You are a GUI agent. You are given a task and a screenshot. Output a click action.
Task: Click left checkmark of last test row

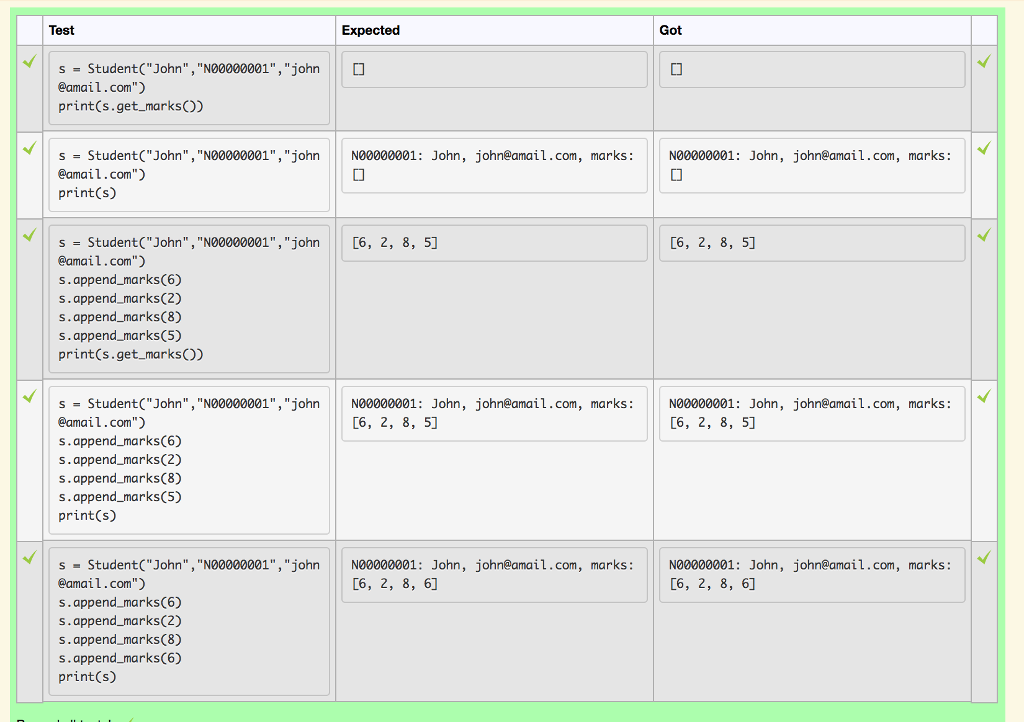[29, 557]
